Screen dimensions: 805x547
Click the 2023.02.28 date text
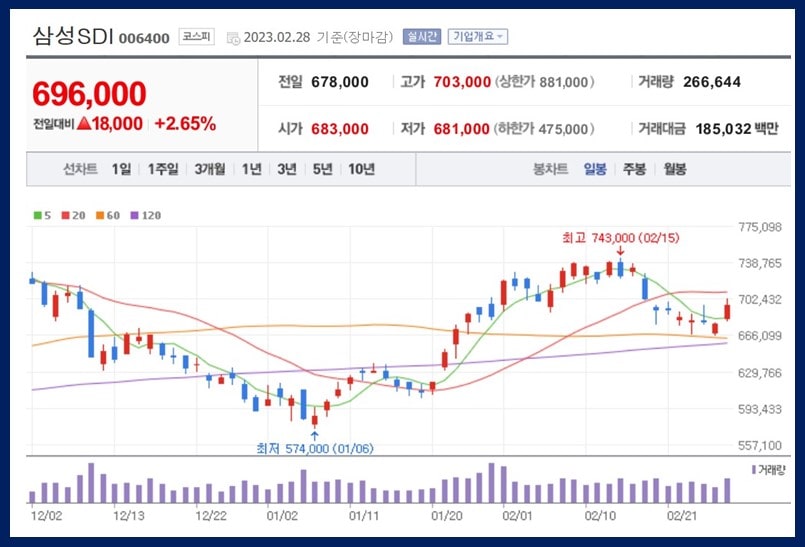coord(277,37)
